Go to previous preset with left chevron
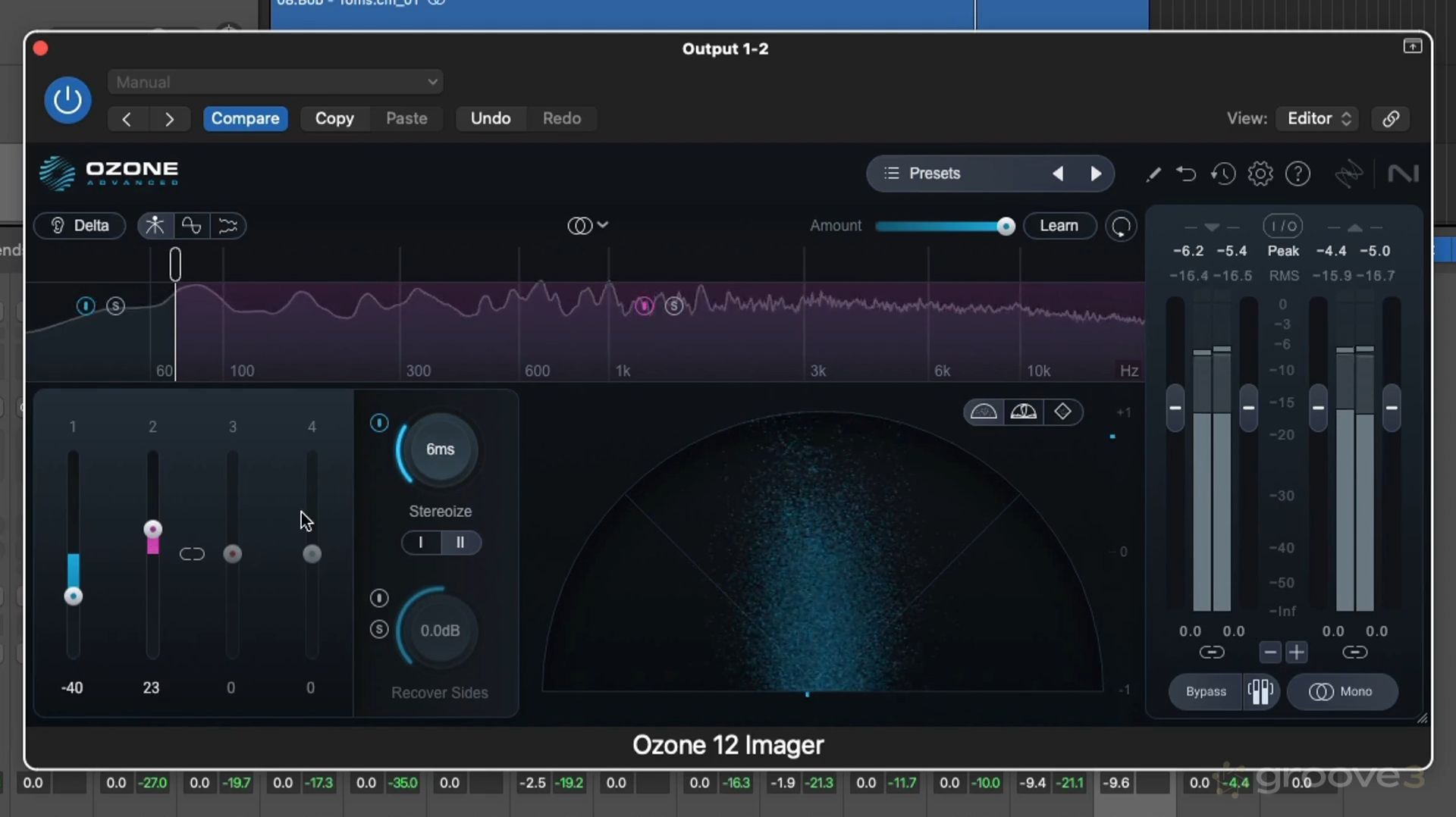1456x817 pixels. (127, 119)
